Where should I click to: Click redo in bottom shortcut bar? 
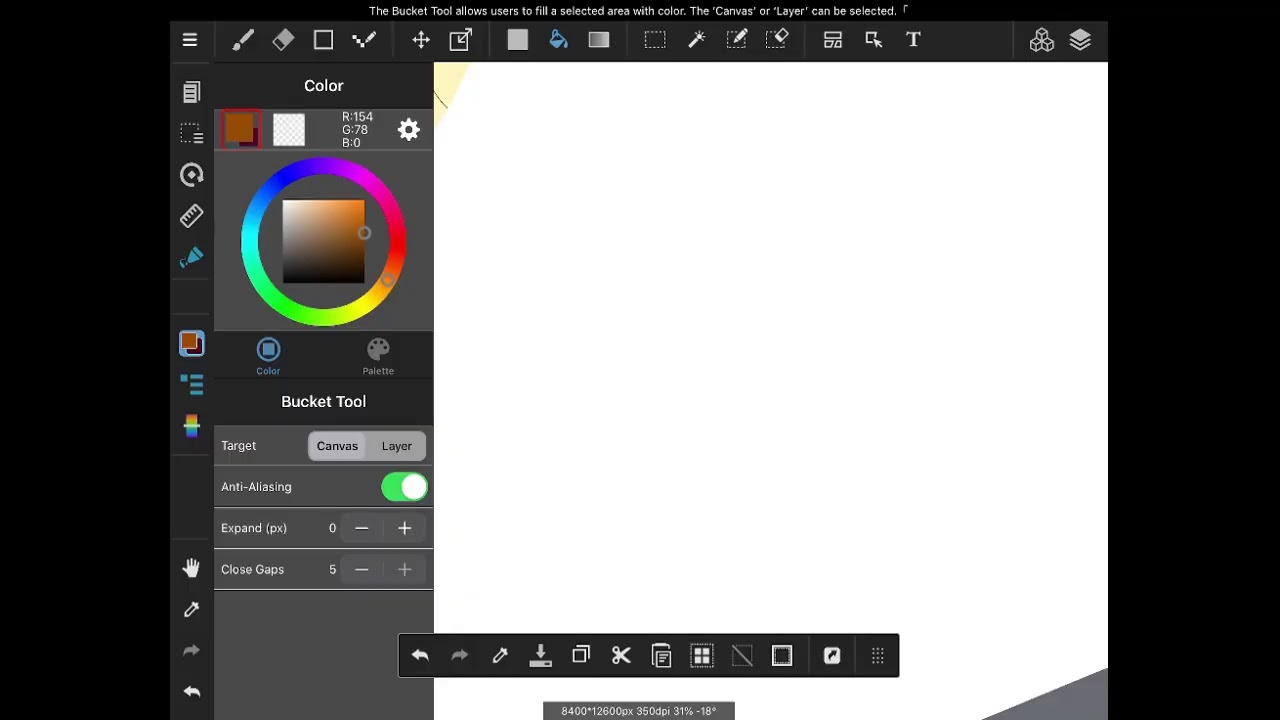pyautogui.click(x=460, y=656)
